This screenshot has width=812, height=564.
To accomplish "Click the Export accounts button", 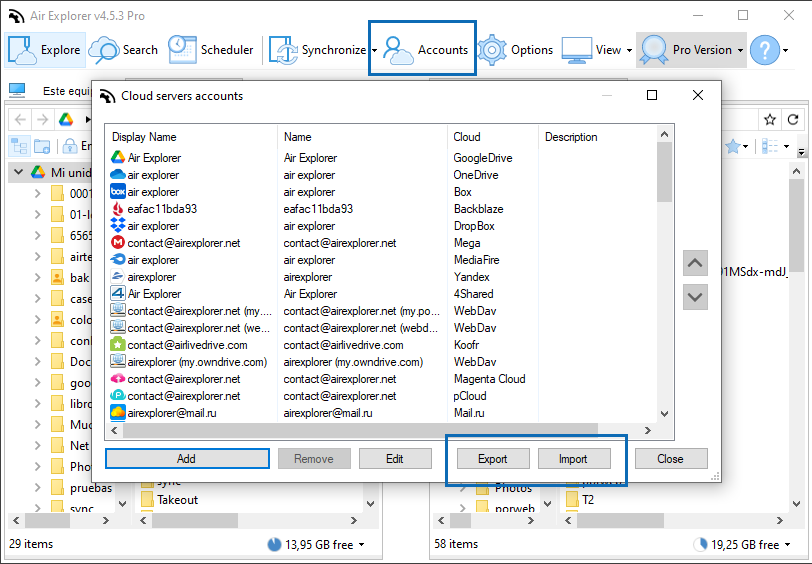I will pyautogui.click(x=493, y=459).
